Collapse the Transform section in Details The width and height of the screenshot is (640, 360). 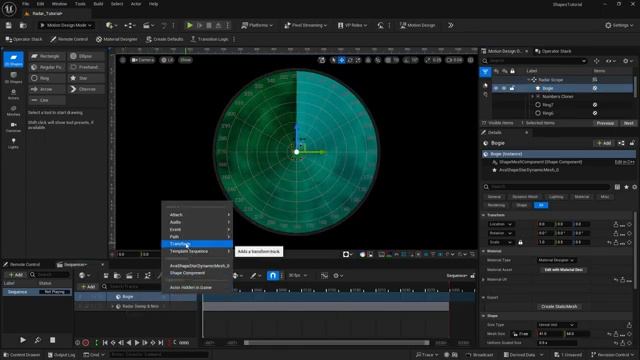pyautogui.click(x=484, y=215)
